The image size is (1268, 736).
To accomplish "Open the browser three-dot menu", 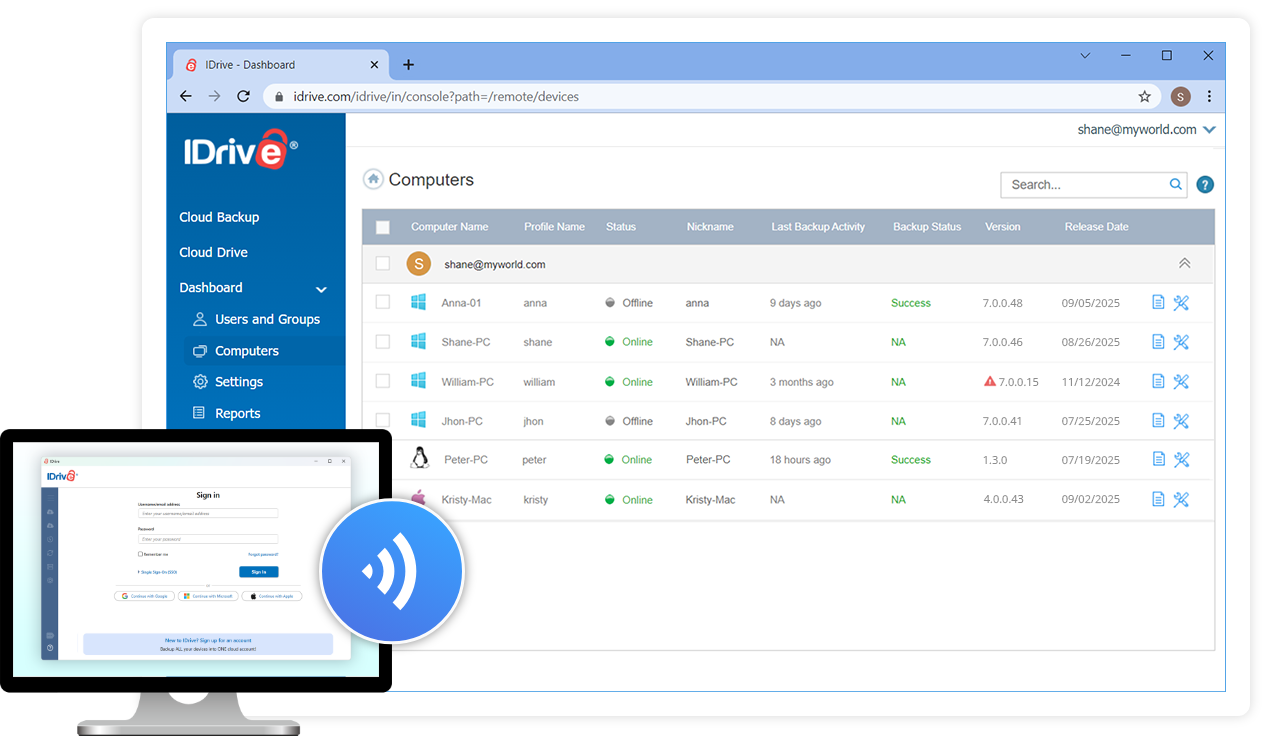I will point(1209,97).
